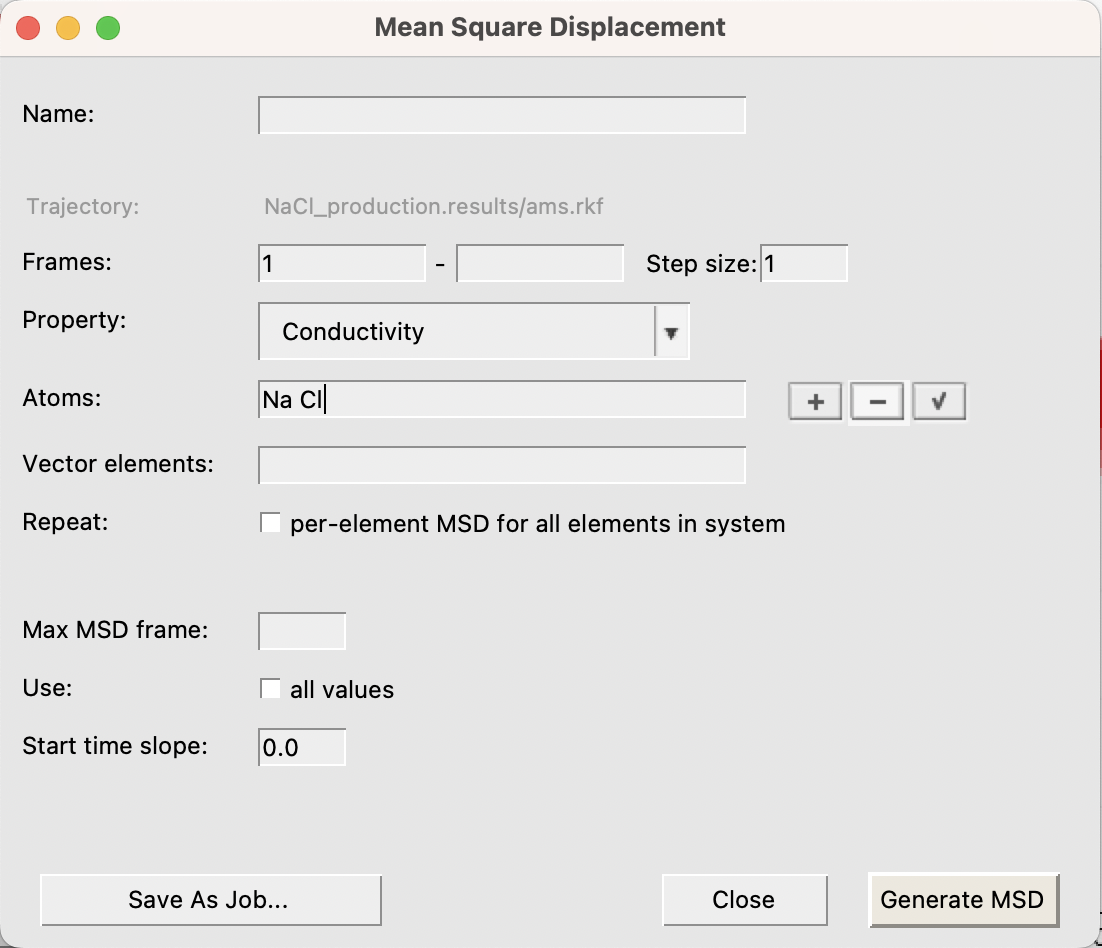Select the Step size field

pyautogui.click(x=804, y=264)
